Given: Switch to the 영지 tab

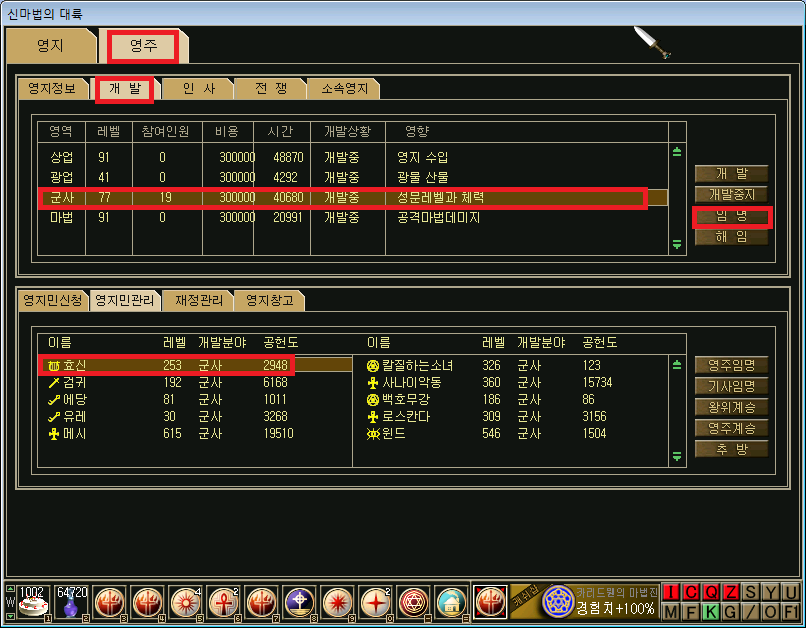Looking at the screenshot, I should (50, 45).
